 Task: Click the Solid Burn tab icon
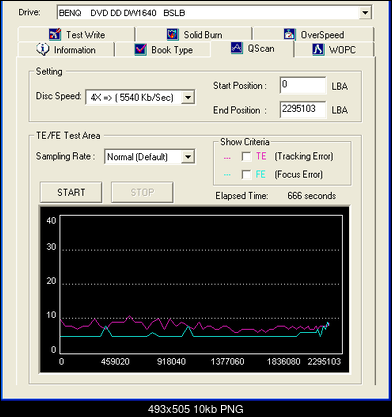[173, 34]
